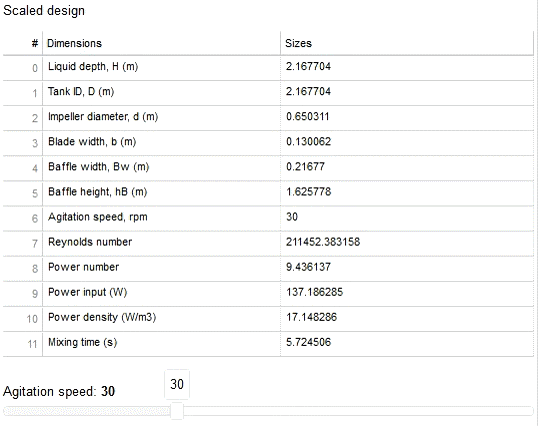Select the Blade width, b (m) row
538x426 pixels.
click(x=268, y=143)
